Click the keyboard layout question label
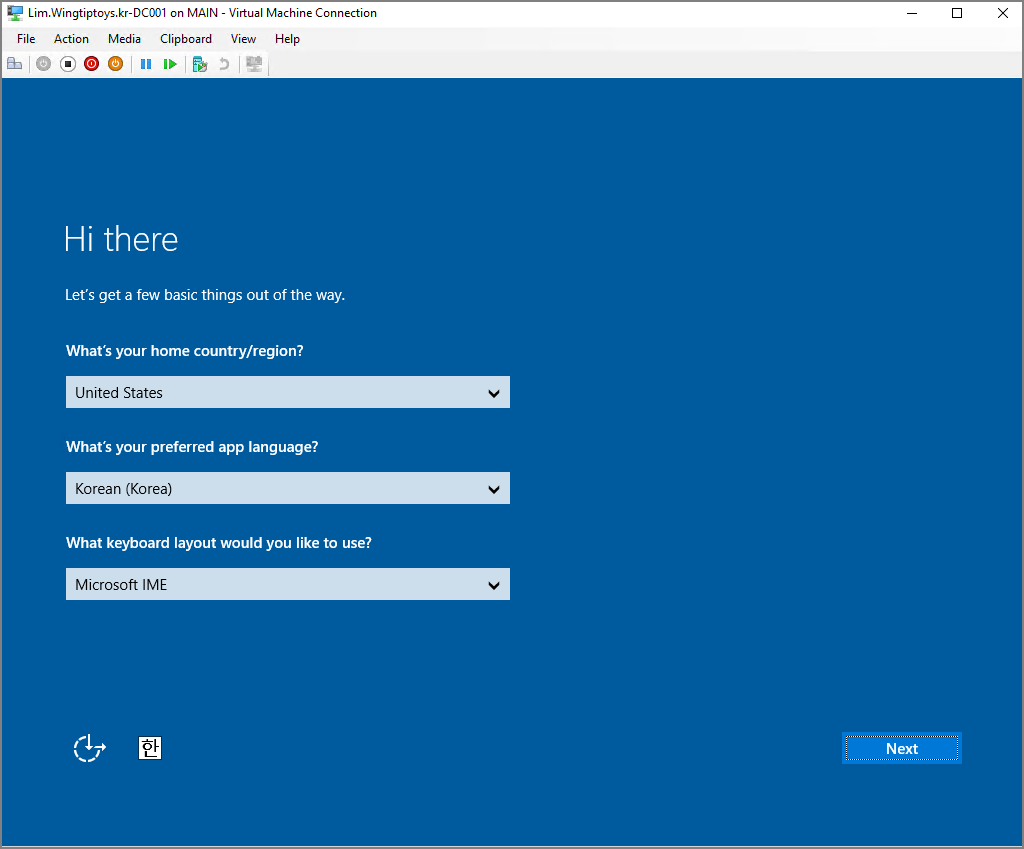Image resolution: width=1024 pixels, height=849 pixels. click(x=219, y=543)
